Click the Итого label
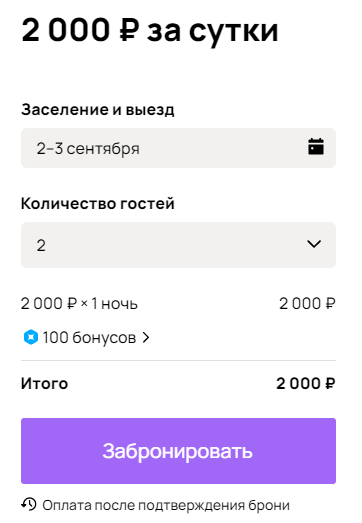 tap(45, 384)
